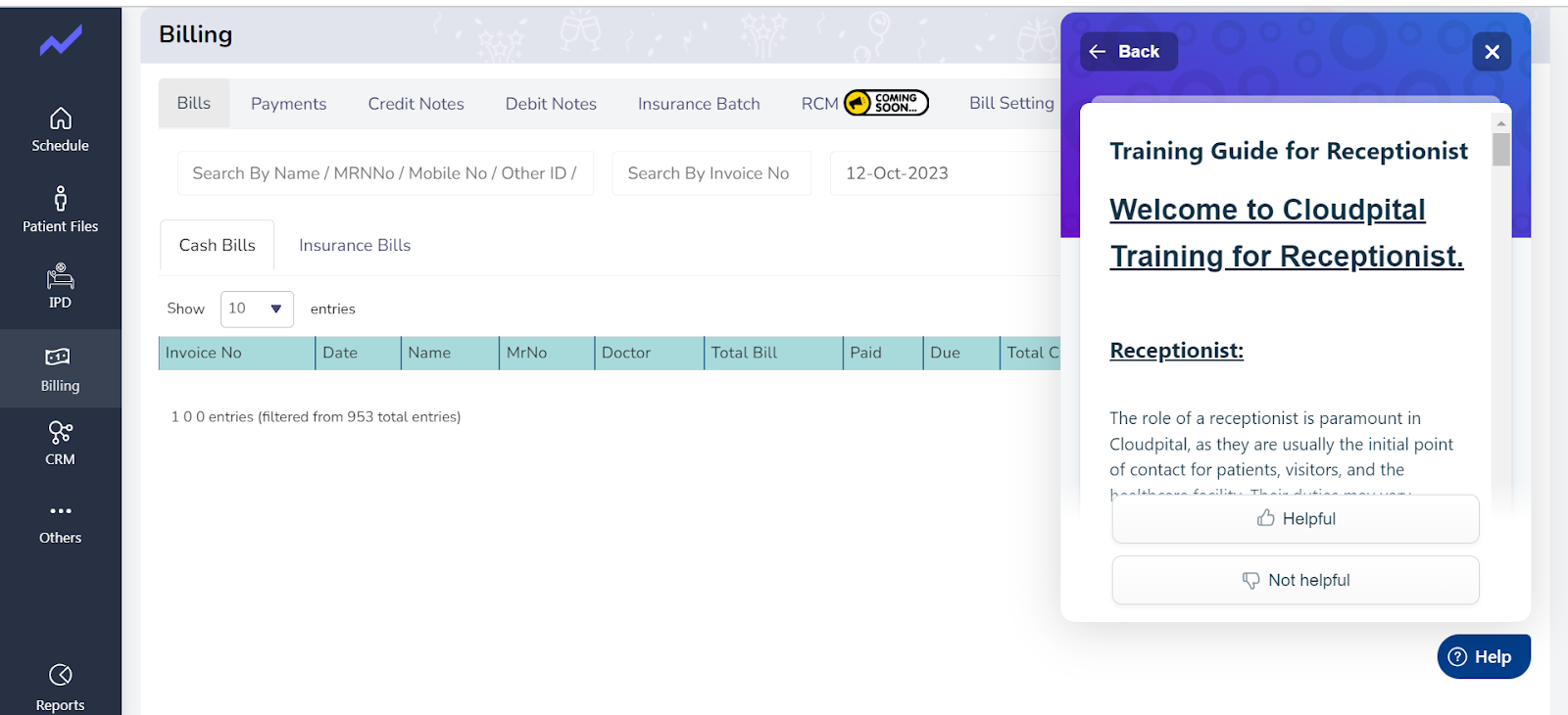Screen dimensions: 1568x715
Task: Open the Schedule home icon
Action: point(61,119)
